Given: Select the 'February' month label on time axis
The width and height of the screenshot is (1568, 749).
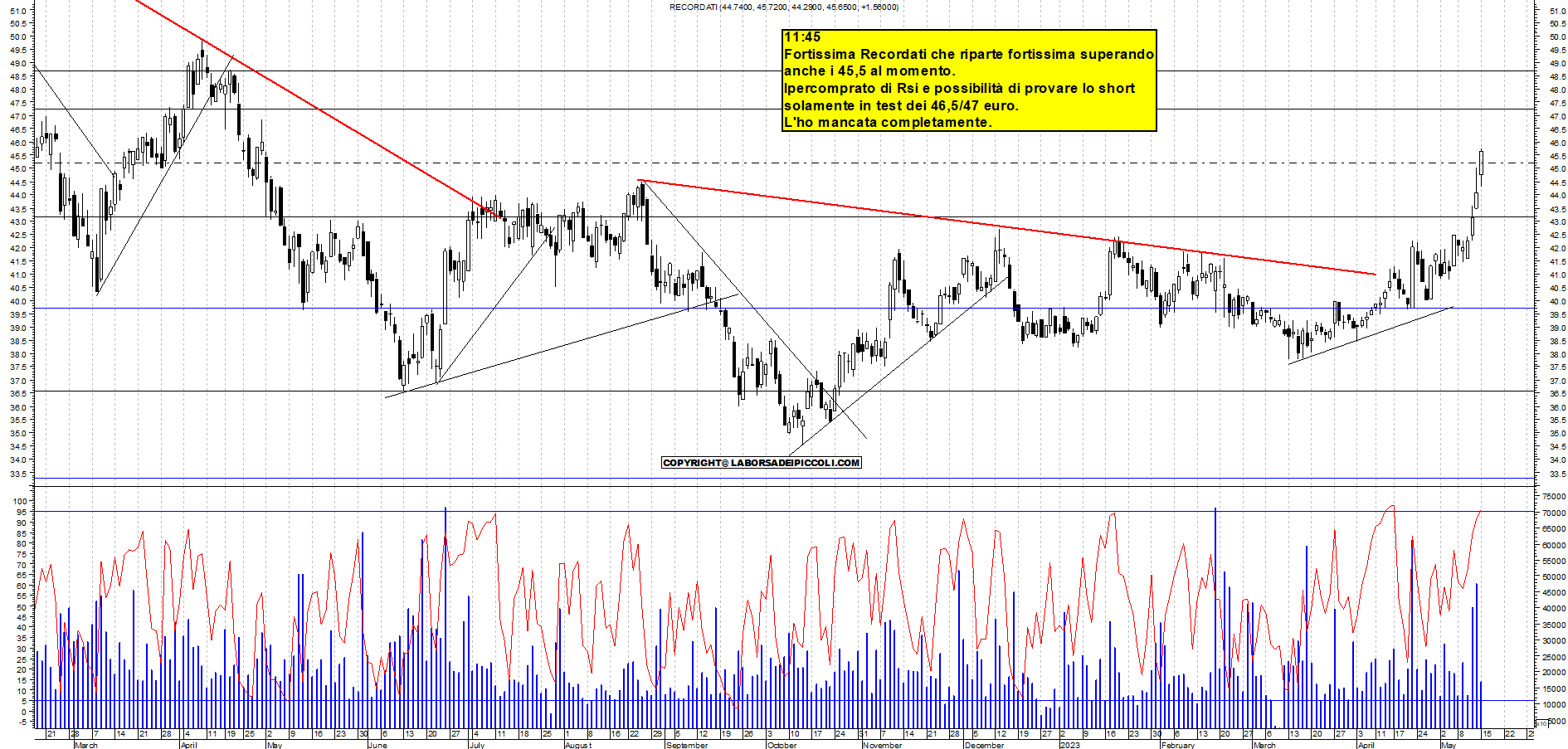Looking at the screenshot, I should [1178, 745].
